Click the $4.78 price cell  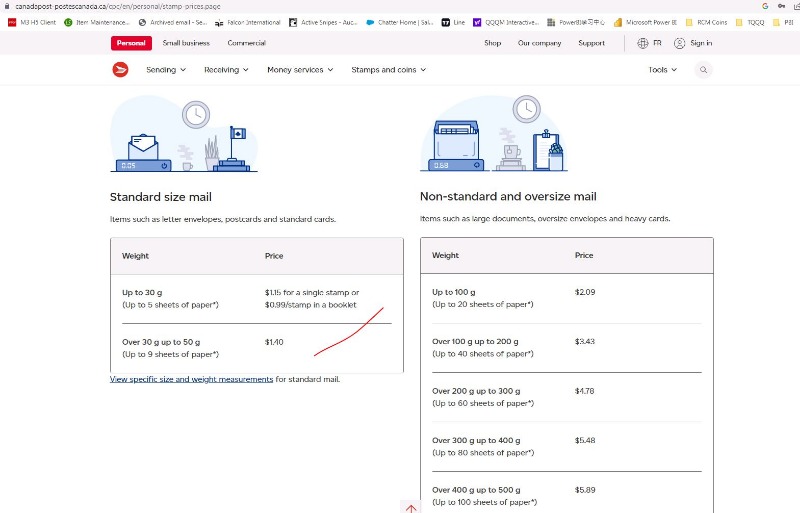pyautogui.click(x=585, y=391)
